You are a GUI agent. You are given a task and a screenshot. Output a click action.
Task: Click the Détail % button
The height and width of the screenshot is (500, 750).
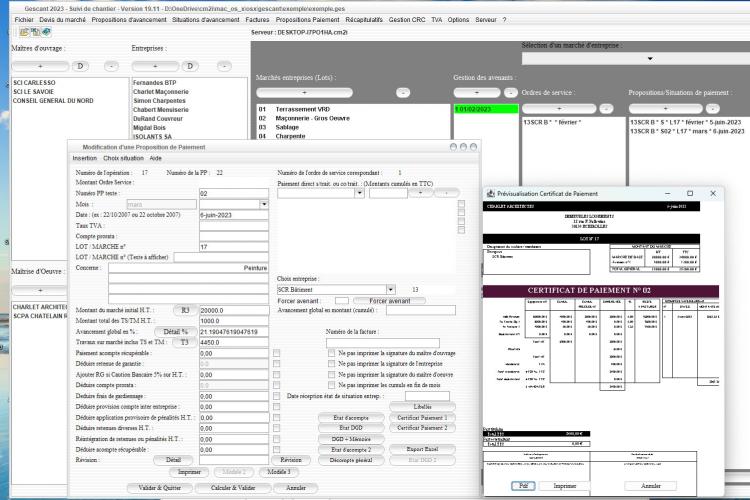(x=176, y=332)
